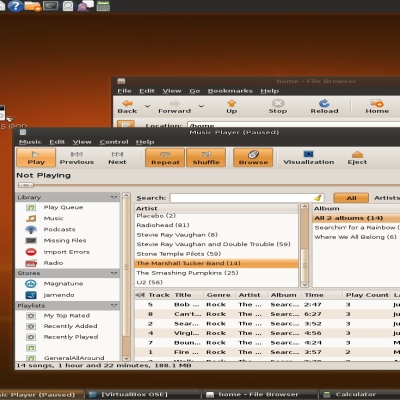Click the source list scrollbar down arrow
The image size is (400, 400).
pyautogui.click(x=126, y=358)
